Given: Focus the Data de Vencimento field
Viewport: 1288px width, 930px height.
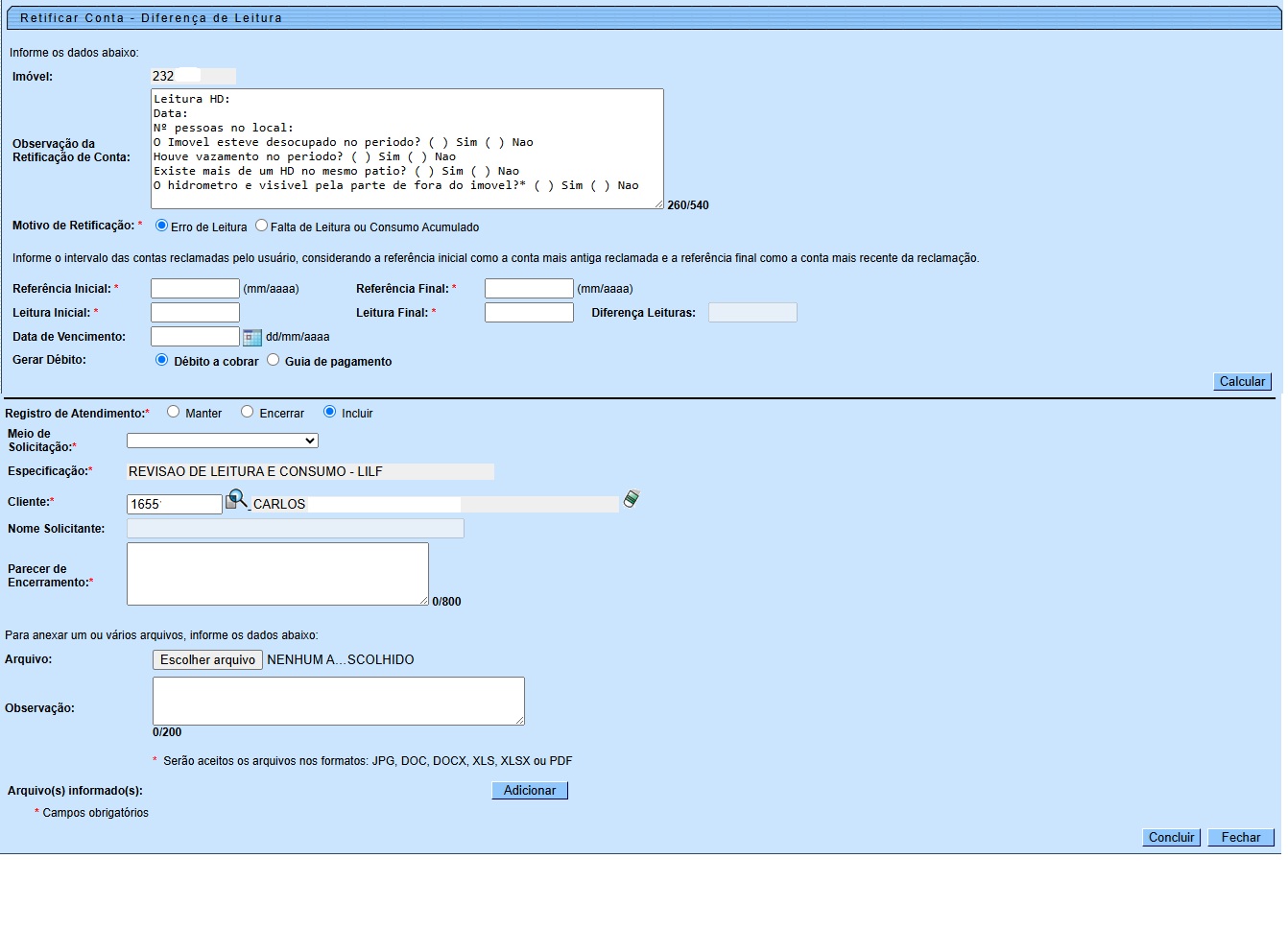Looking at the screenshot, I should click(195, 337).
